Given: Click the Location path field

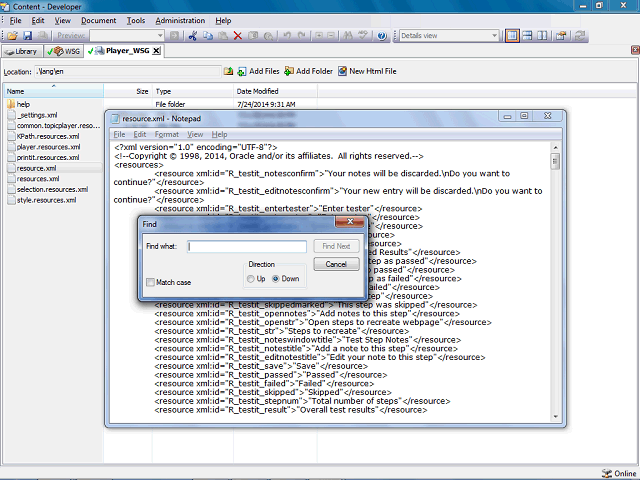Looking at the screenshot, I should point(127,71).
